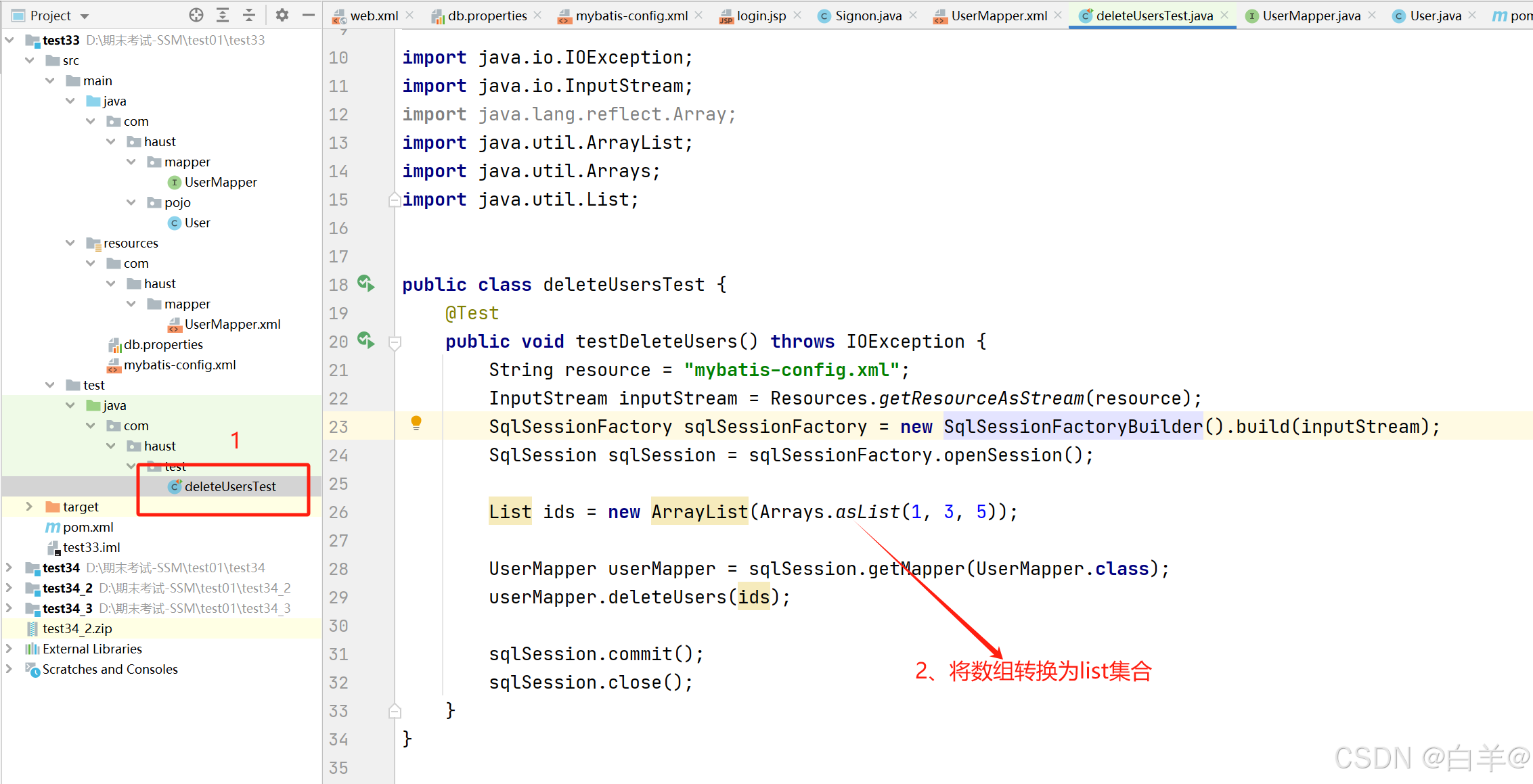The image size is (1533, 784).
Task: Open the Project view dropdown
Action: click(85, 16)
